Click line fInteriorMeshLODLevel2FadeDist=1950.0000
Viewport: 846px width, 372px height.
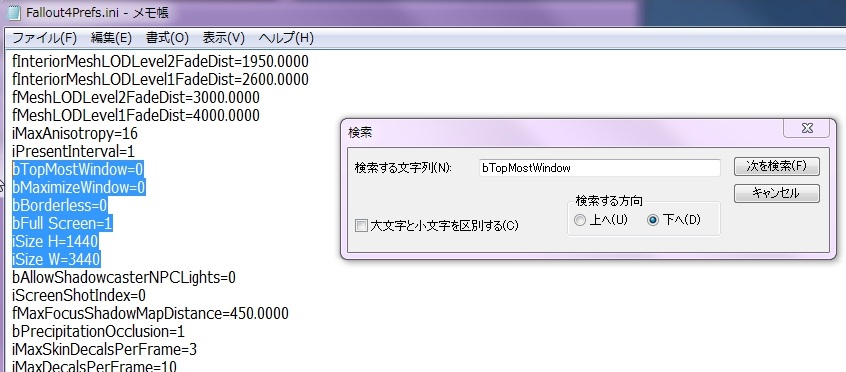coord(160,61)
